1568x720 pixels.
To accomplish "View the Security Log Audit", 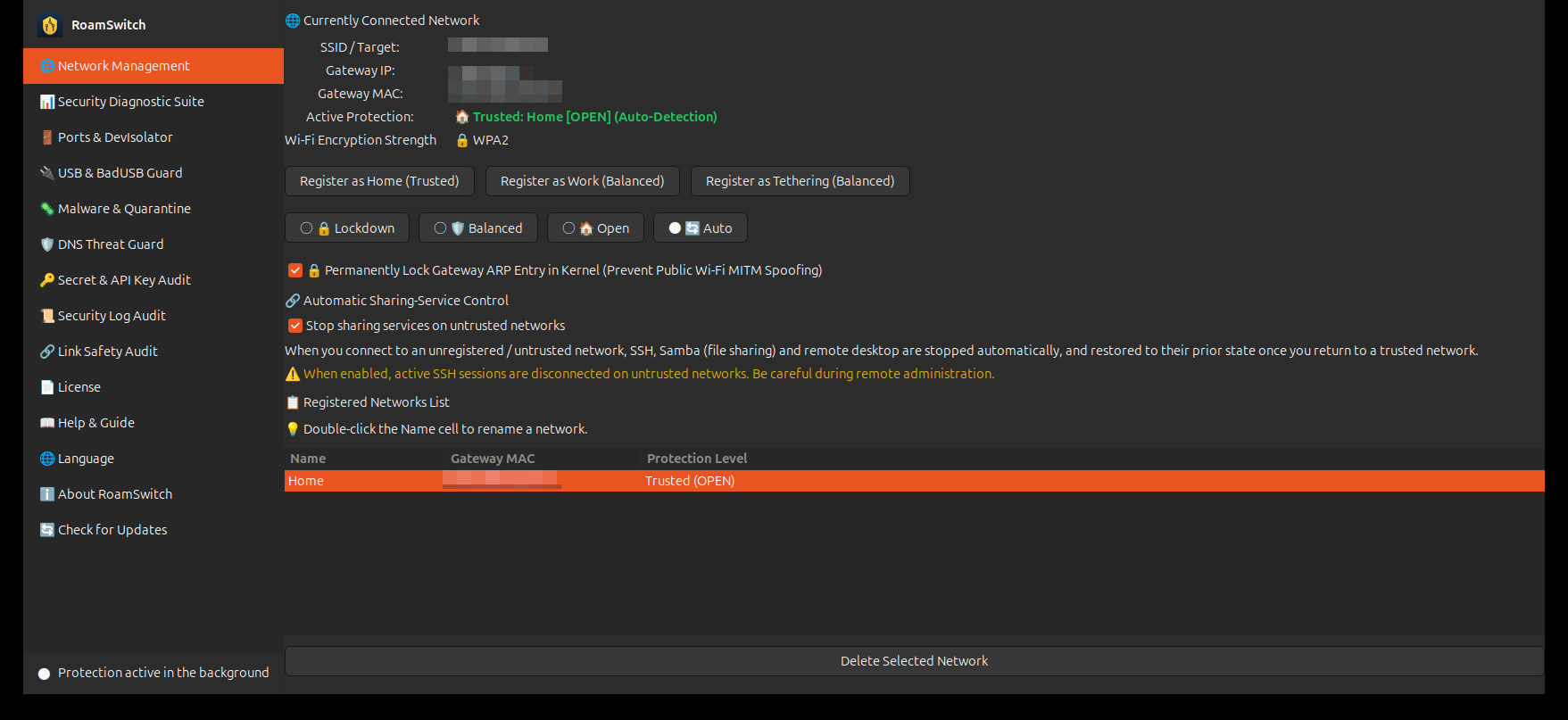I will click(x=153, y=316).
